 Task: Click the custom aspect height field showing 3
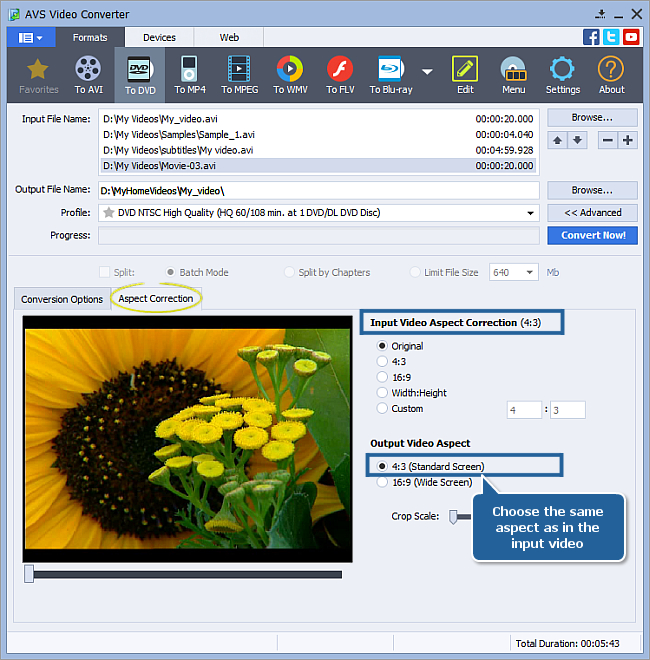tap(568, 410)
